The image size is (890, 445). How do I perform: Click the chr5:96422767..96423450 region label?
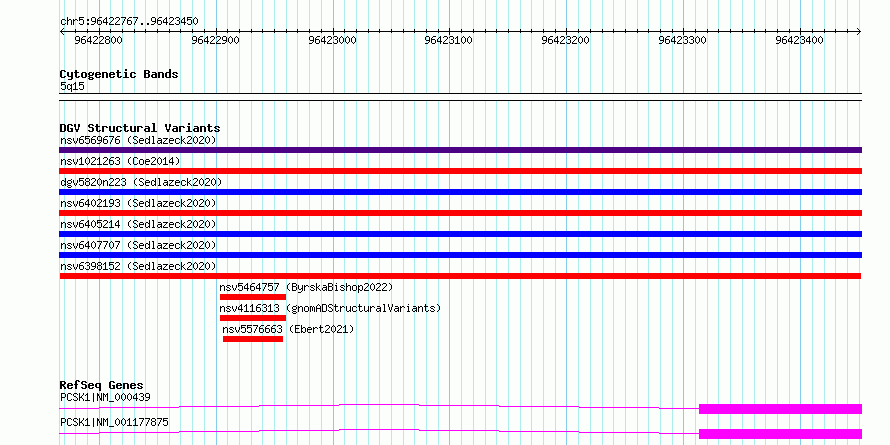[129, 22]
